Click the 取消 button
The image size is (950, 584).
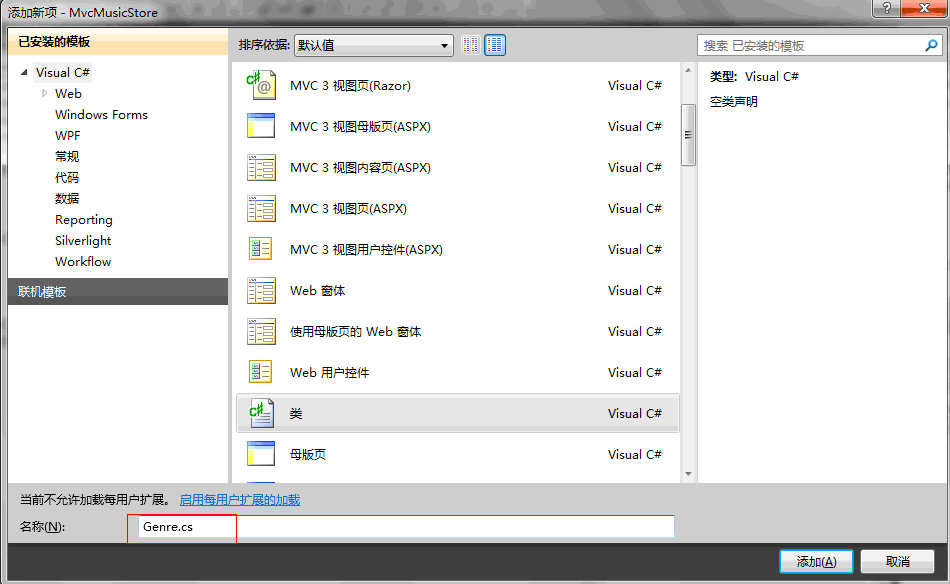tap(897, 562)
